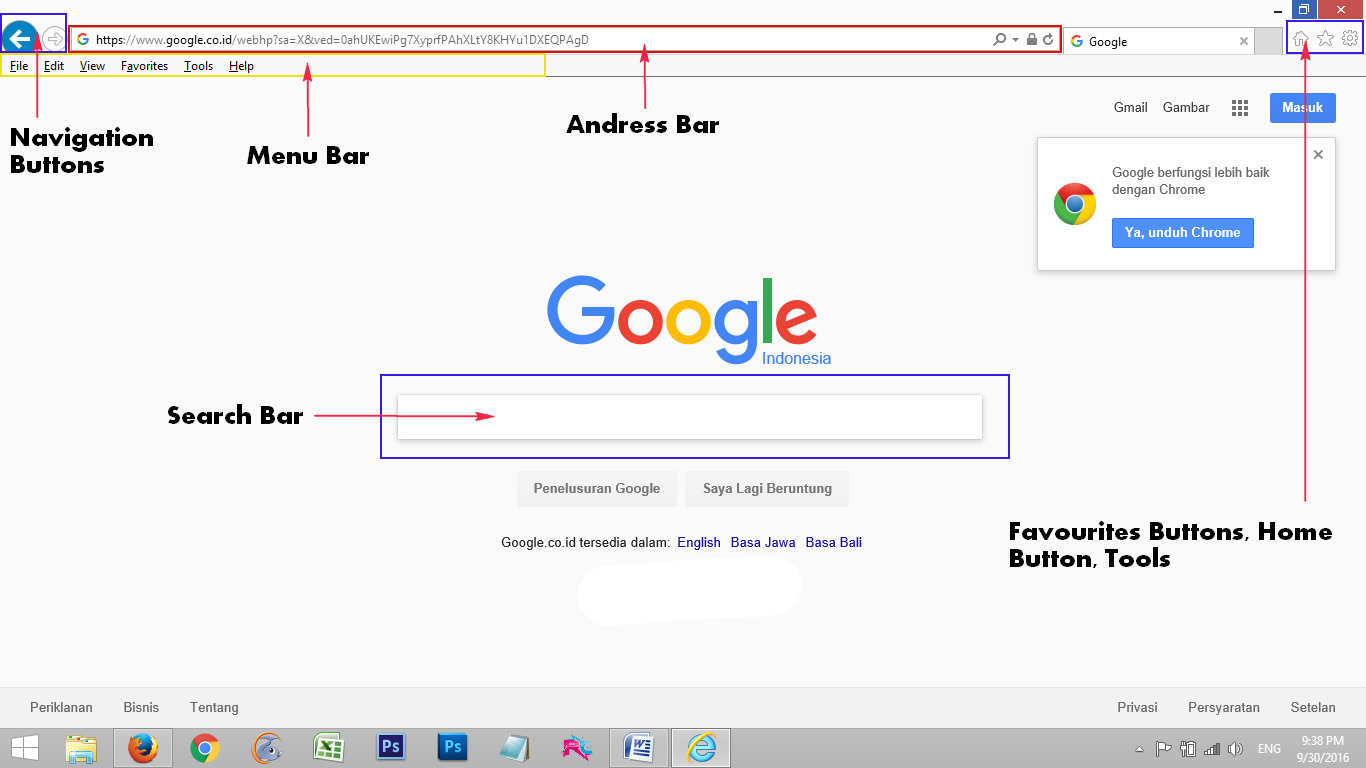Open the Gambar images link

1186,107
